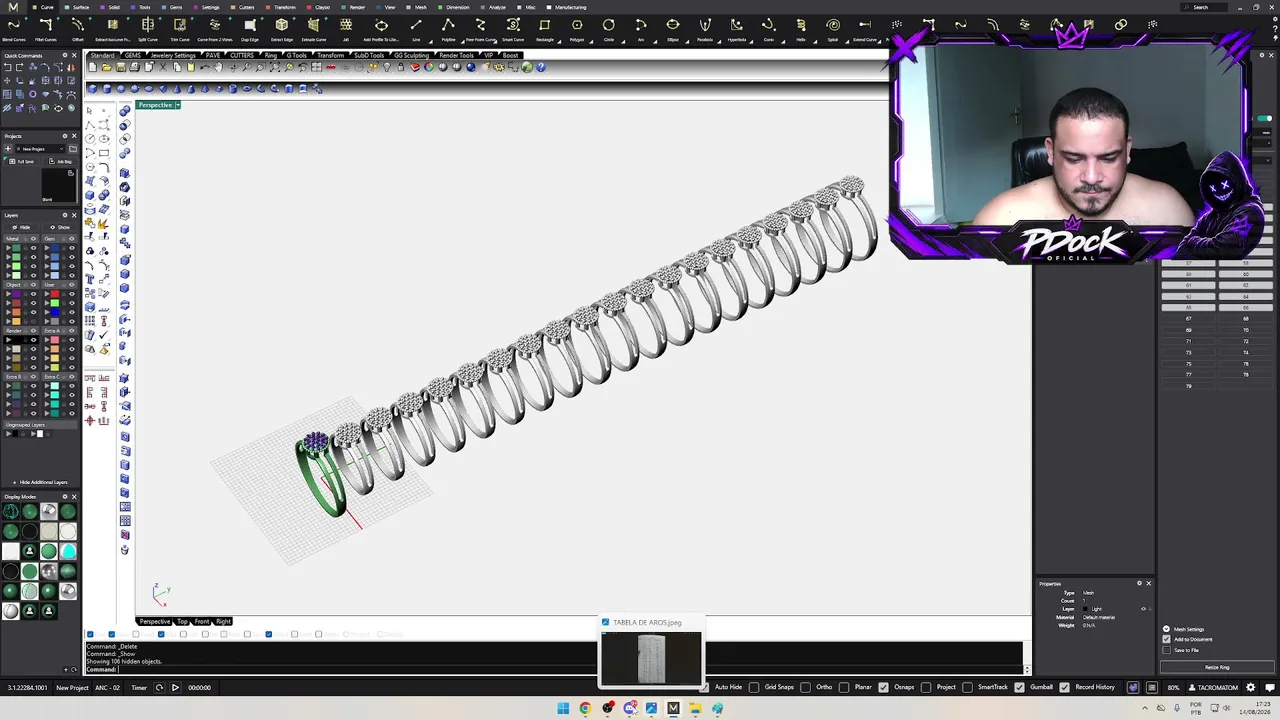Toggle the Gumball checkbox
Image resolution: width=1280 pixels, height=720 pixels.
1020,688
